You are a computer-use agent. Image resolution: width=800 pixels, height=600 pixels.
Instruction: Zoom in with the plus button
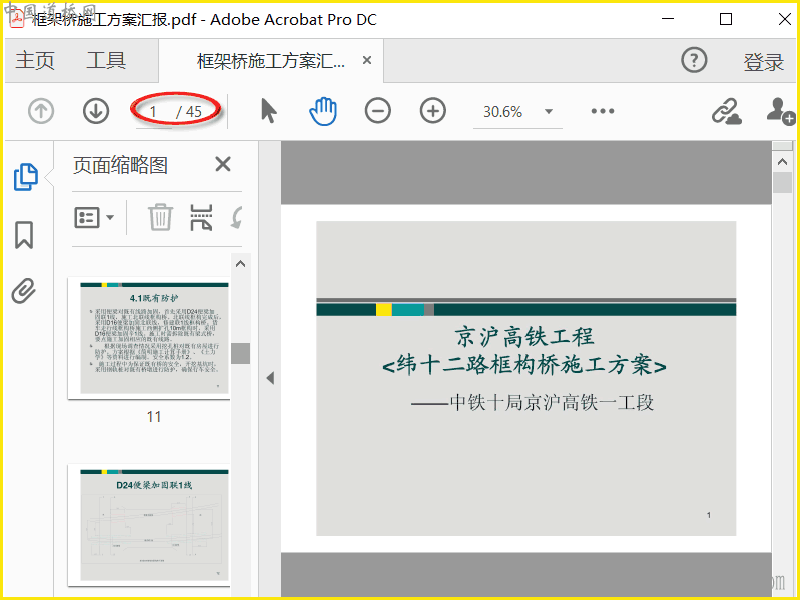point(433,111)
